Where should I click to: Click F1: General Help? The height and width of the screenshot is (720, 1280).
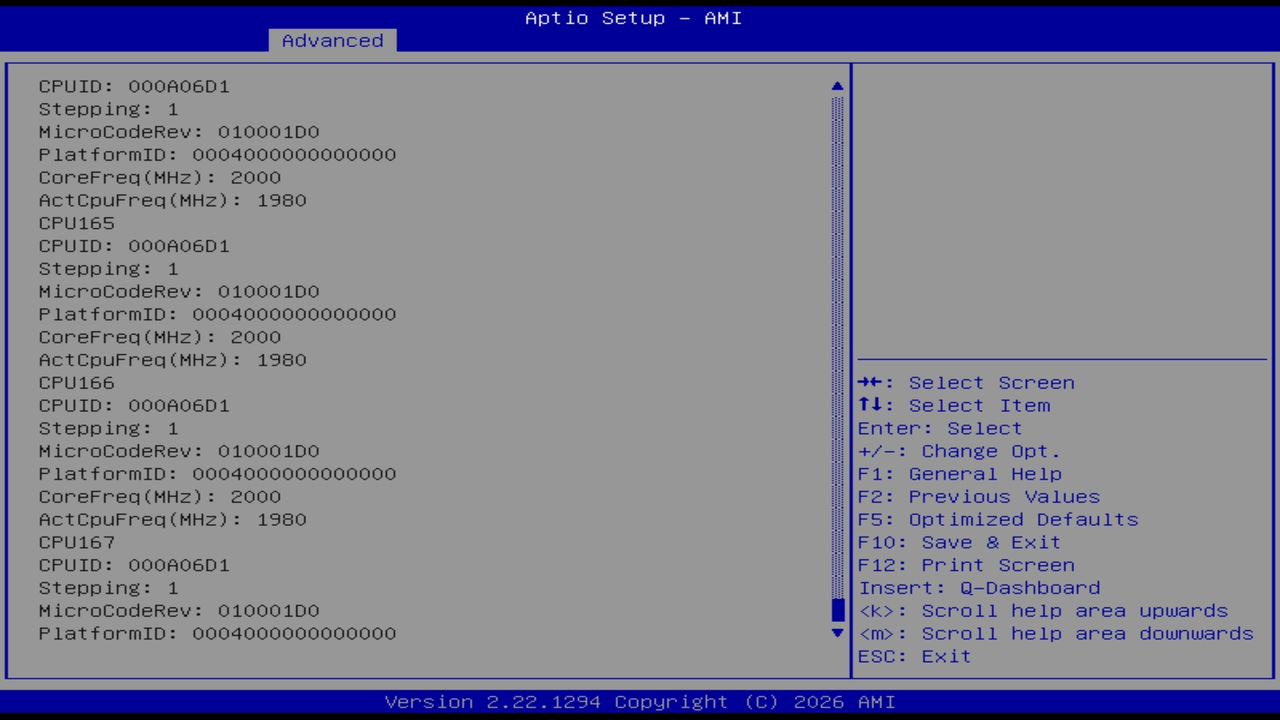point(959,473)
